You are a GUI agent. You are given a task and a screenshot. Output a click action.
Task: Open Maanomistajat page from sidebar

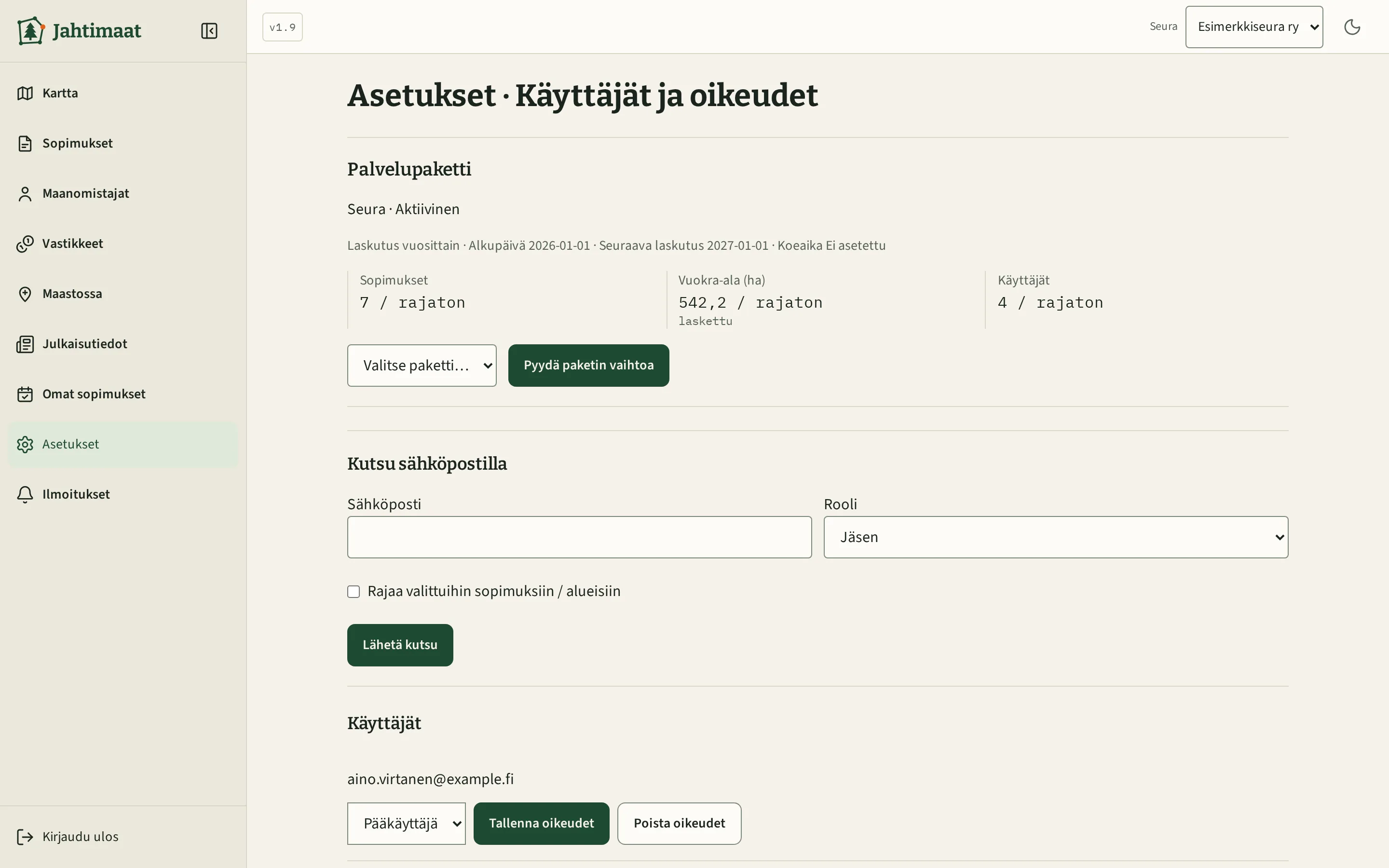(123, 193)
